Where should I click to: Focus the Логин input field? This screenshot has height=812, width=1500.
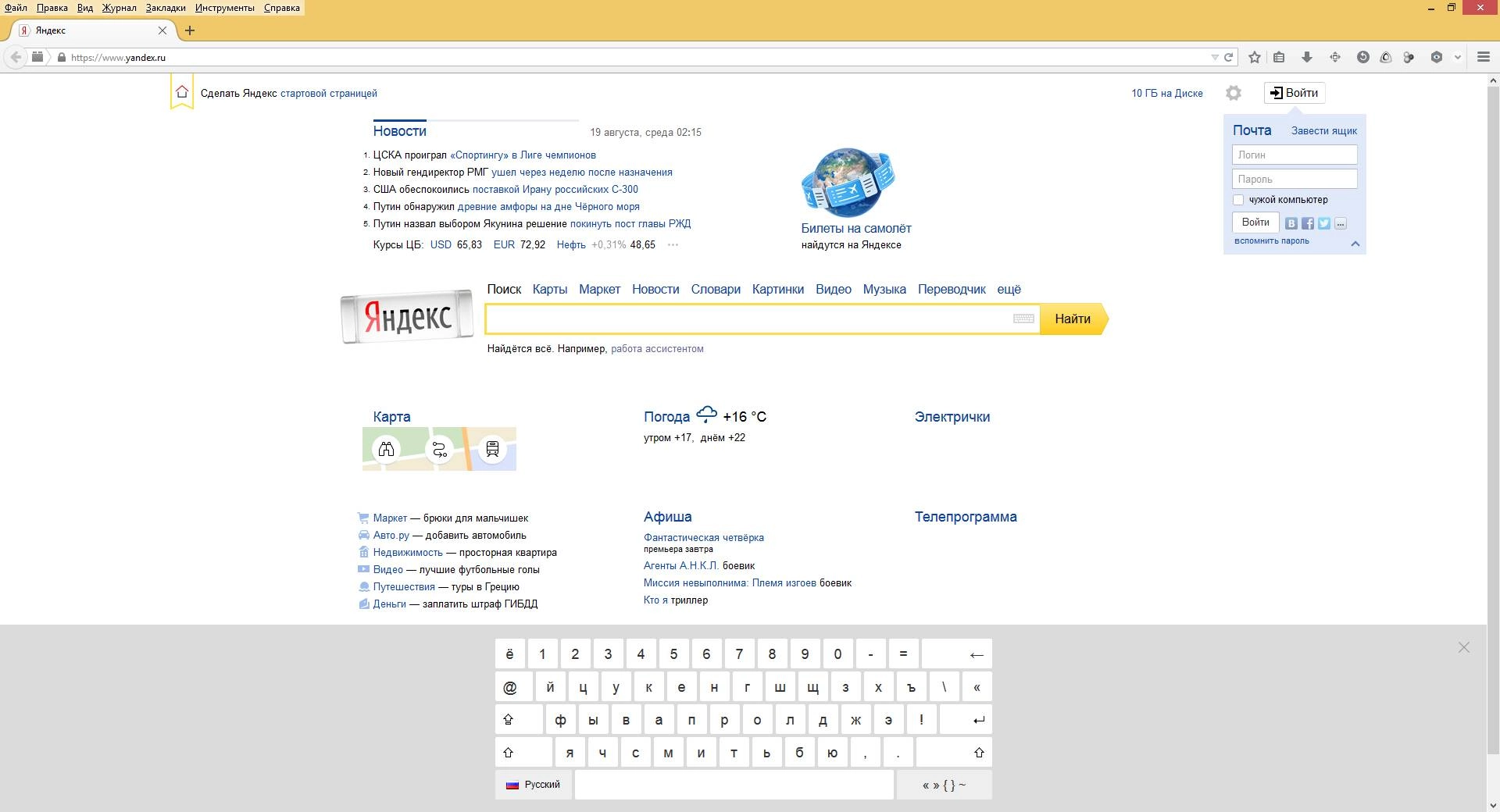(1295, 155)
